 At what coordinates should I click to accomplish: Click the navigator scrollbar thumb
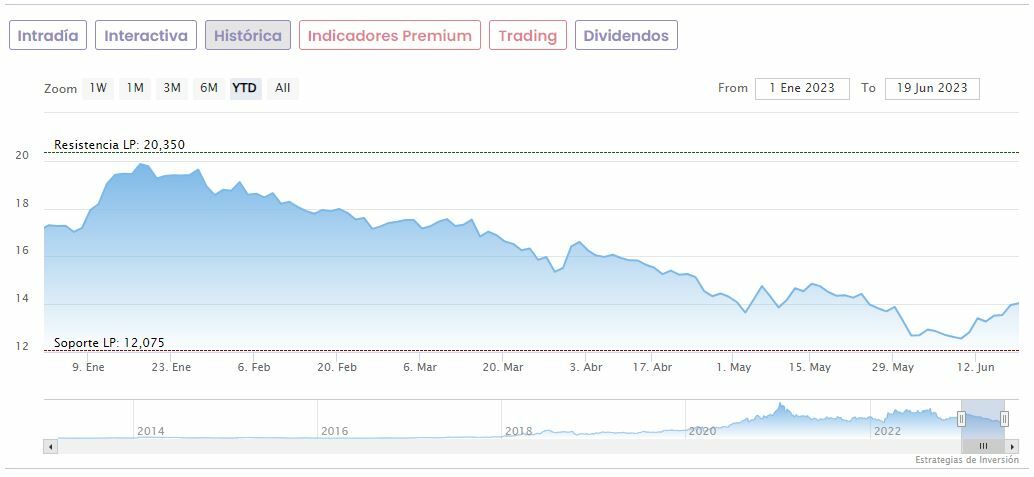pos(983,446)
